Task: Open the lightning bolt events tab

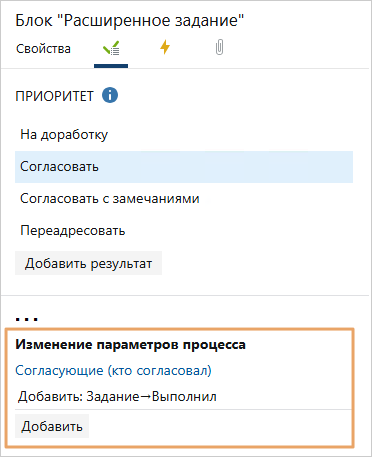Action: [165, 47]
